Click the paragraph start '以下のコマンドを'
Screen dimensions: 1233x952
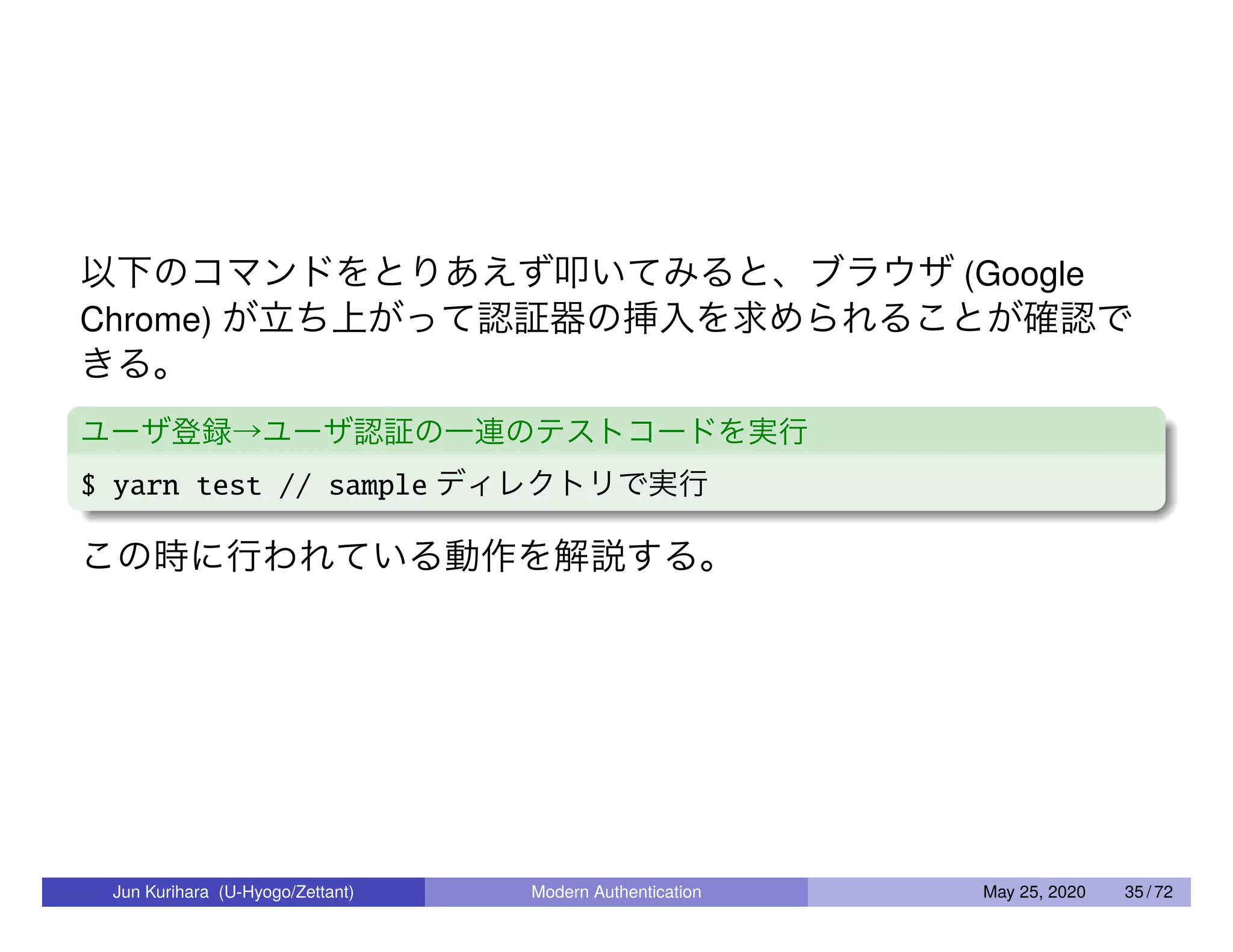click(226, 272)
